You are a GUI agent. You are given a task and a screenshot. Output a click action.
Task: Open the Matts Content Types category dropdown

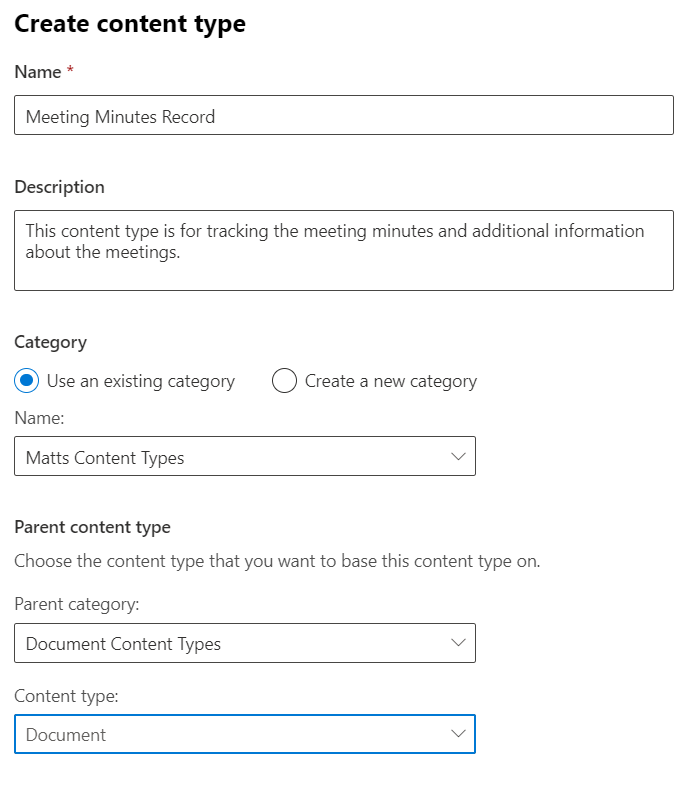click(x=245, y=456)
